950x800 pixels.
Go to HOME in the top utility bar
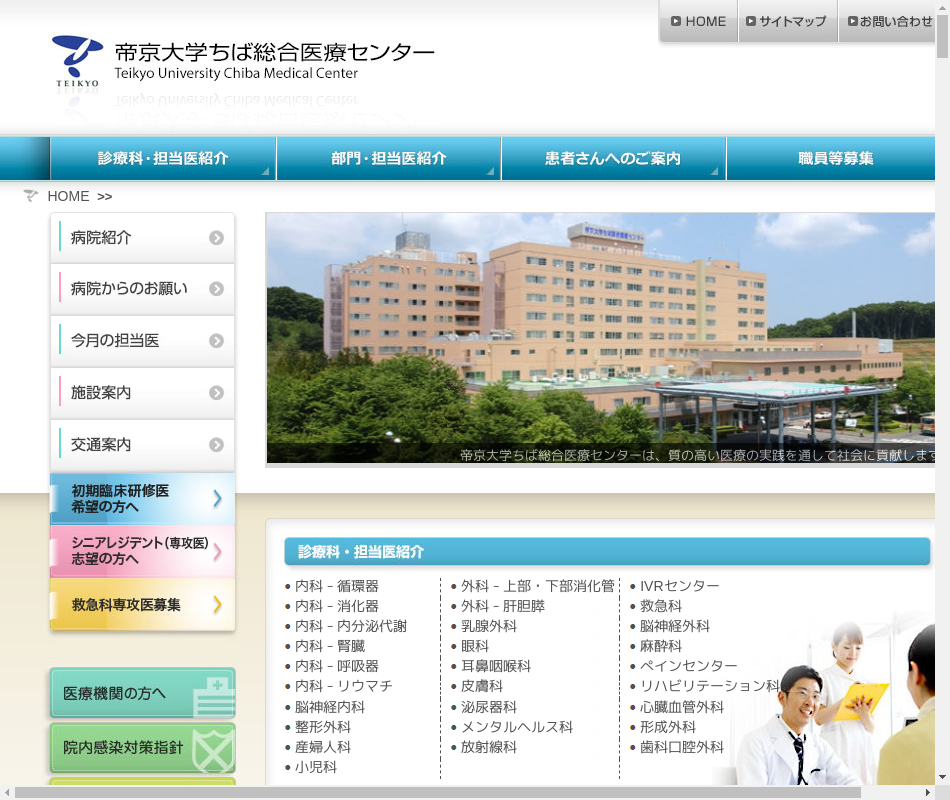[699, 22]
